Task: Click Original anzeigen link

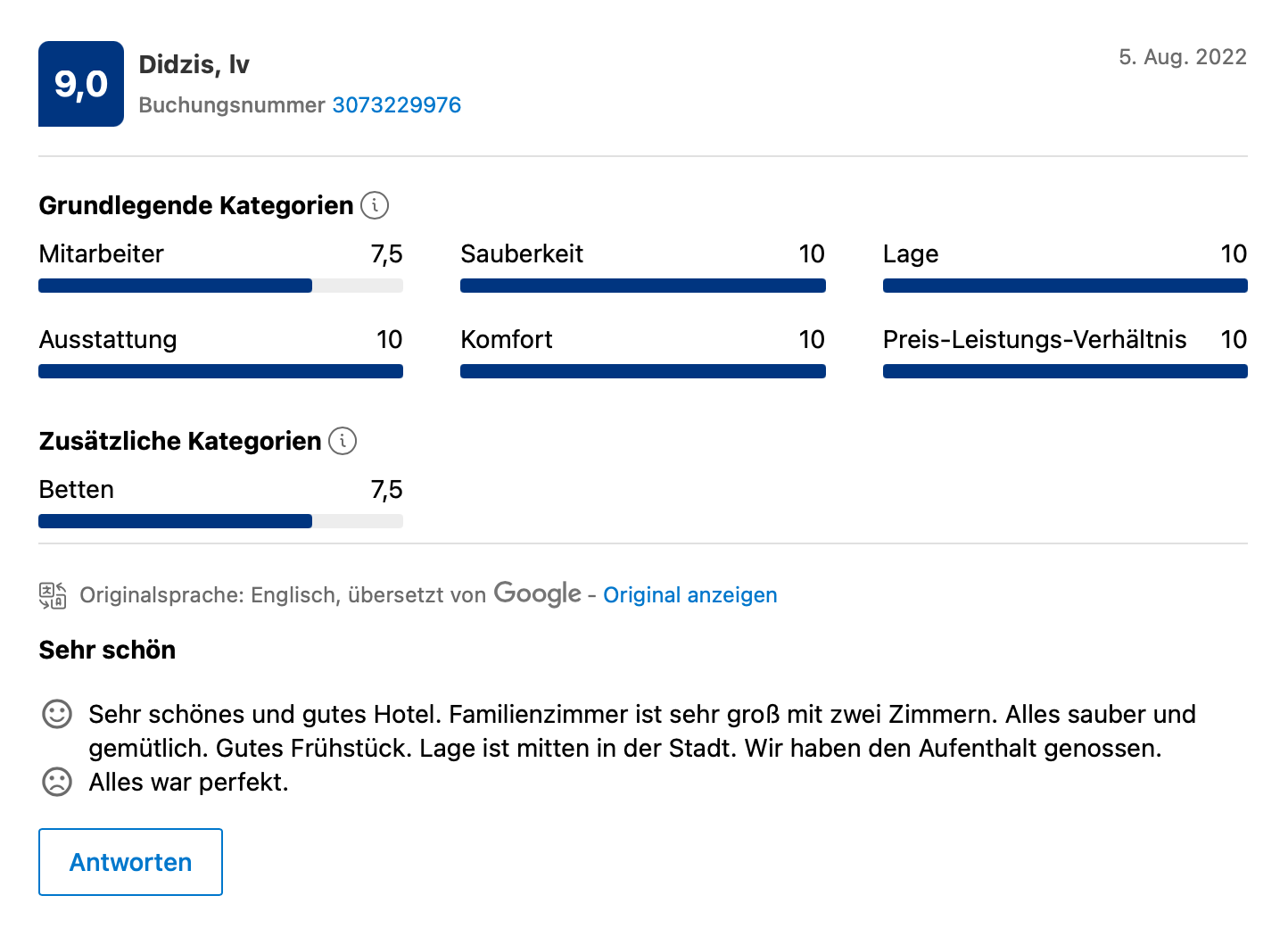Action: (690, 595)
